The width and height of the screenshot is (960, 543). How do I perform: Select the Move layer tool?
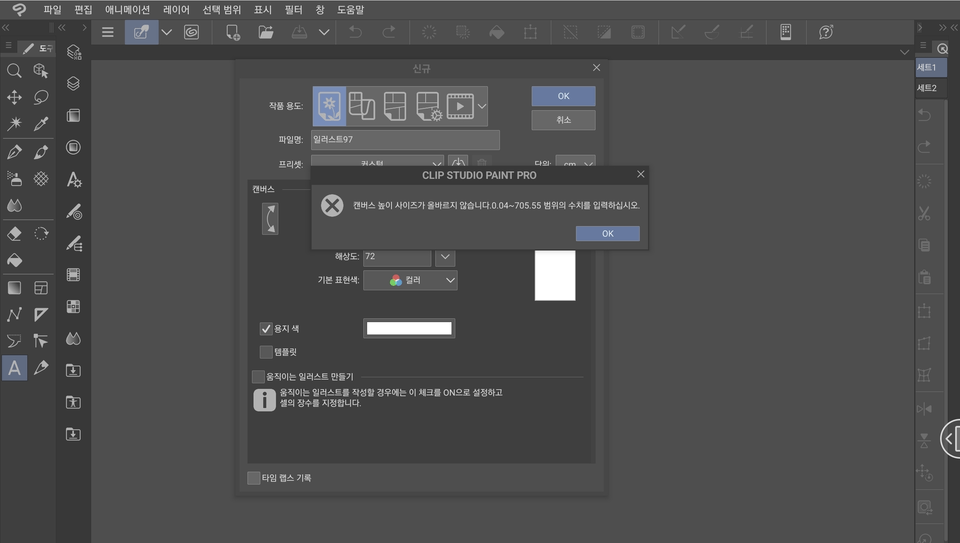pos(14,97)
